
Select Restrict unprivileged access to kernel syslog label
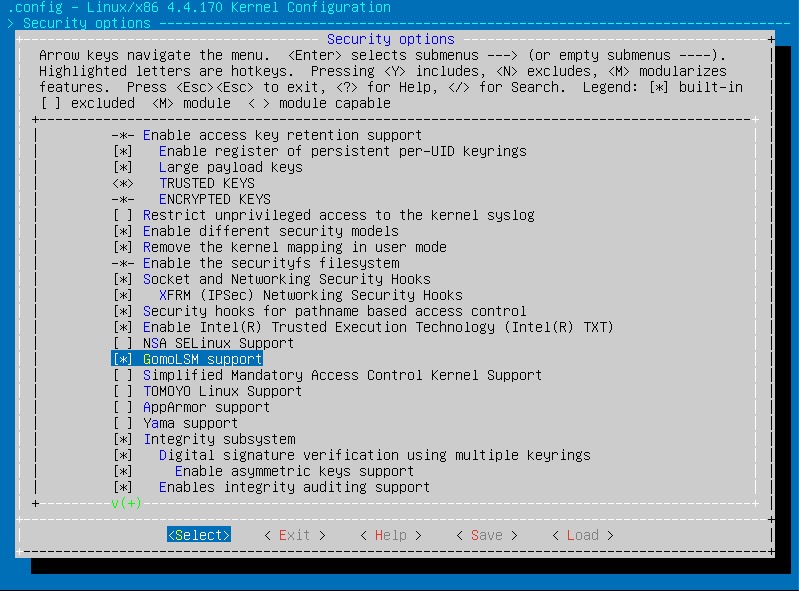pos(338,215)
